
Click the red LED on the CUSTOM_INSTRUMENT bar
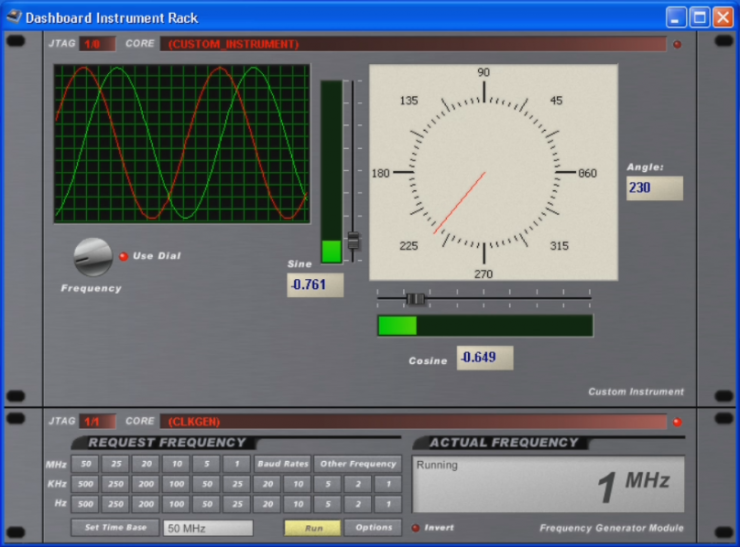(x=677, y=44)
